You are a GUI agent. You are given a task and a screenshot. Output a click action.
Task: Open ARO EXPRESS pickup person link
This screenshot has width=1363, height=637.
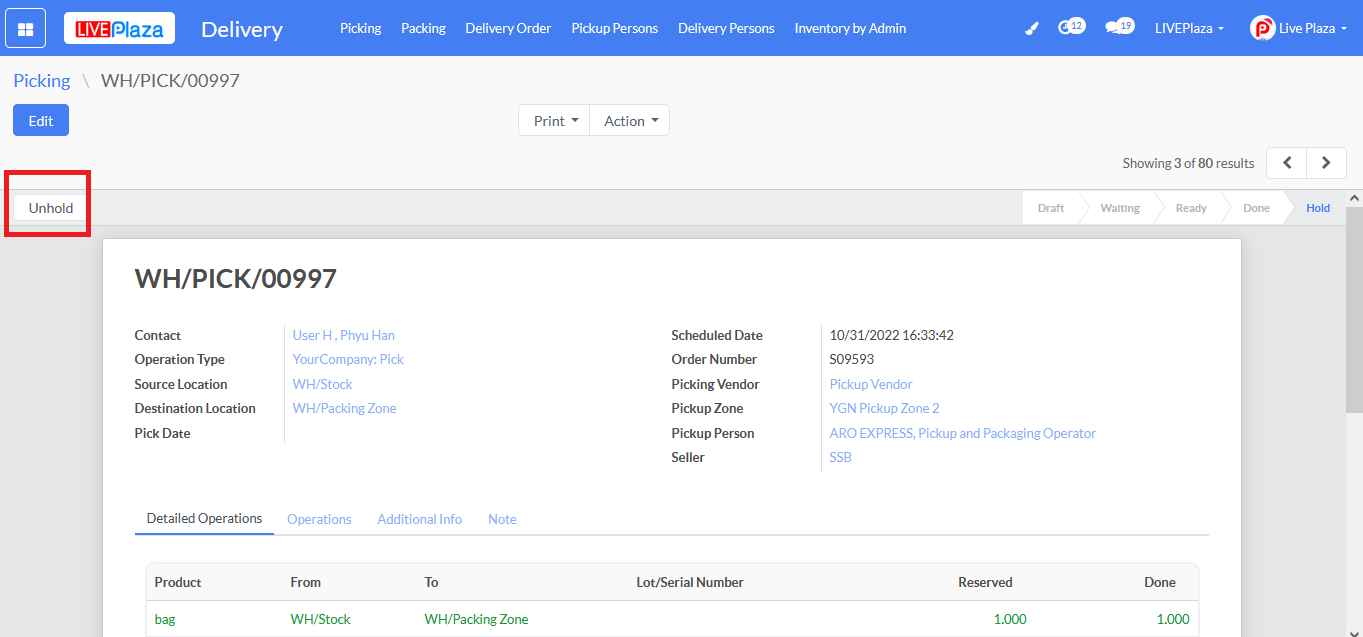point(962,433)
